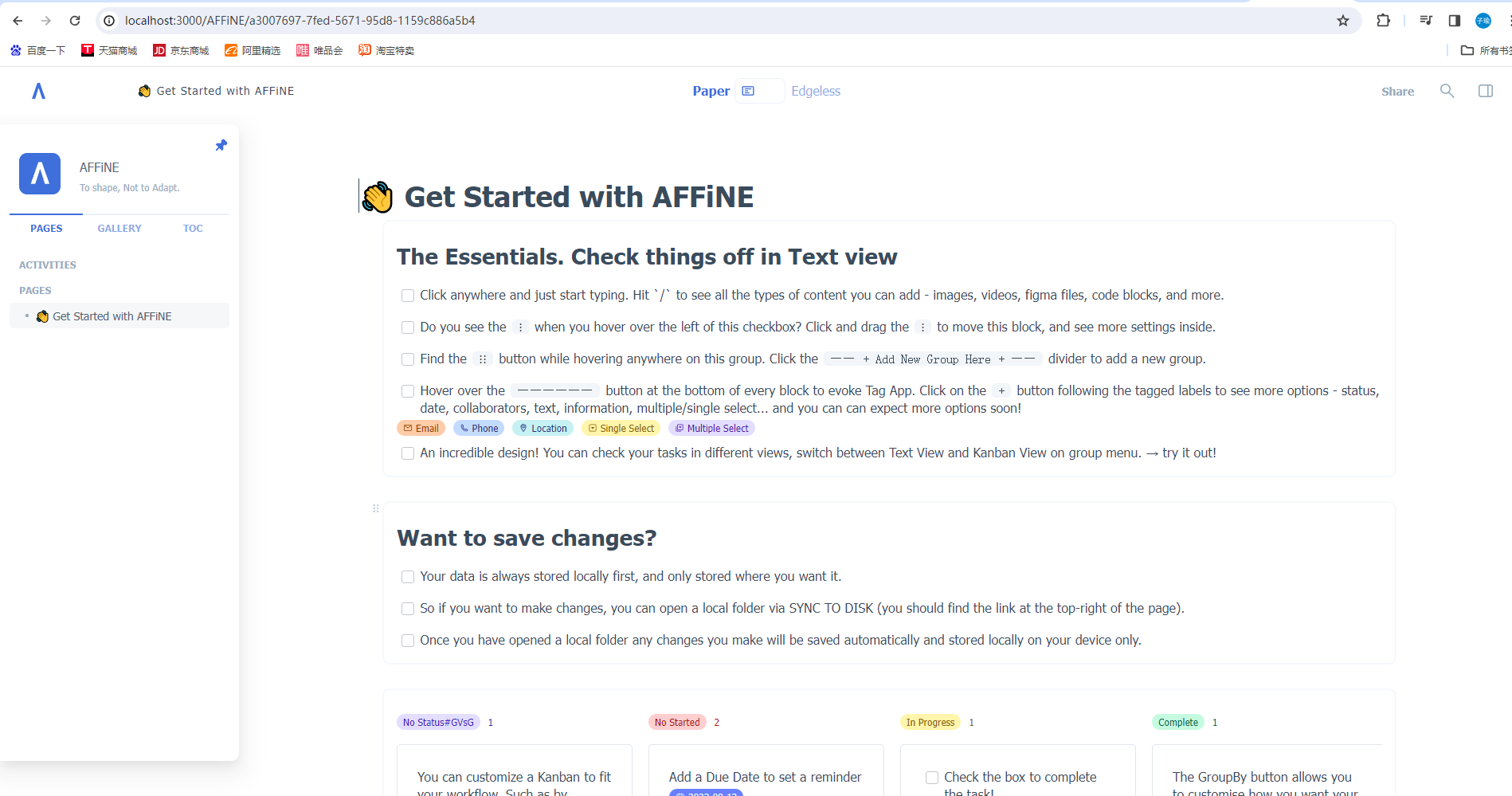Click the 'Want to save changes?' heading
This screenshot has width=1512, height=796.
pos(527,538)
